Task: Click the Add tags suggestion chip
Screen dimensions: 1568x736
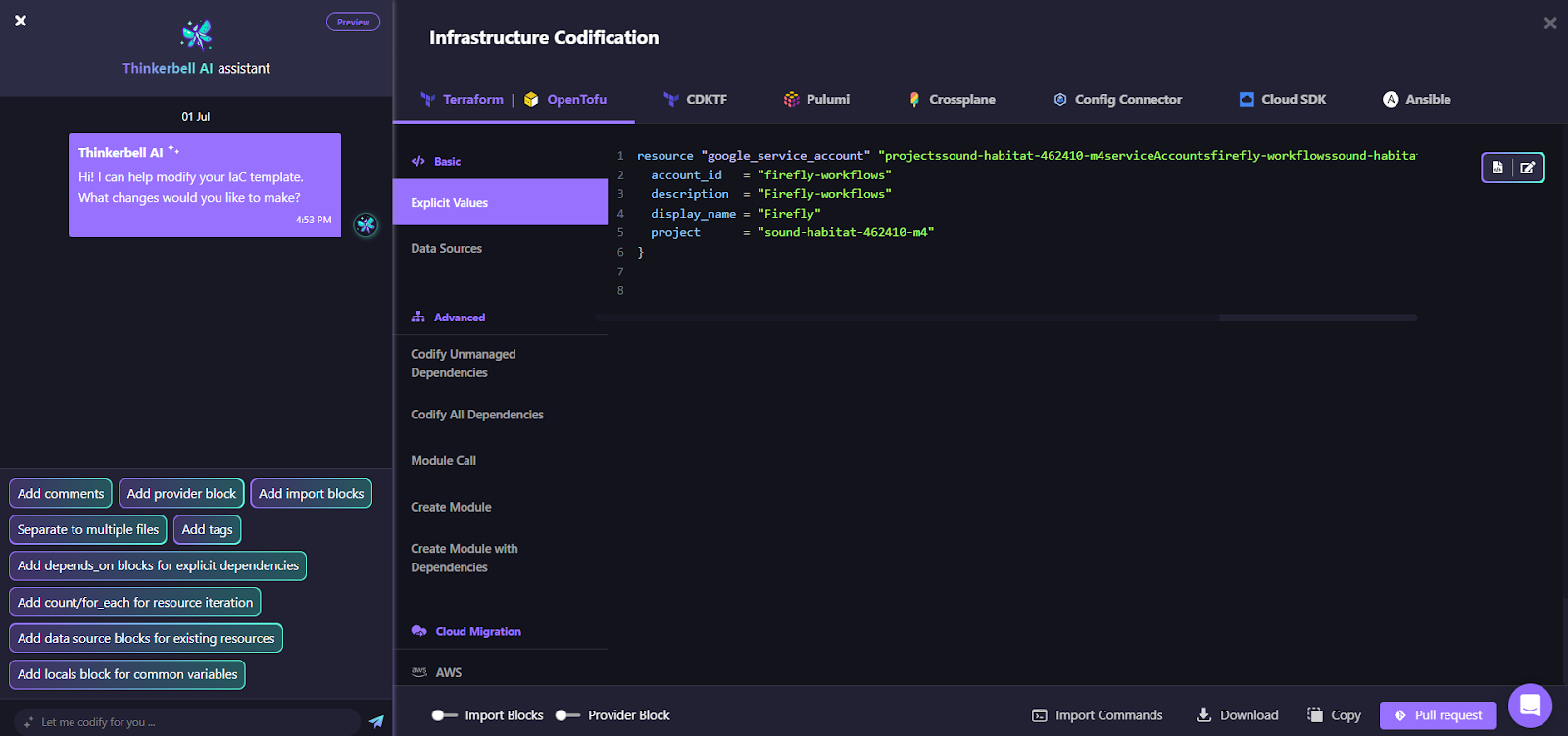Action: [208, 530]
